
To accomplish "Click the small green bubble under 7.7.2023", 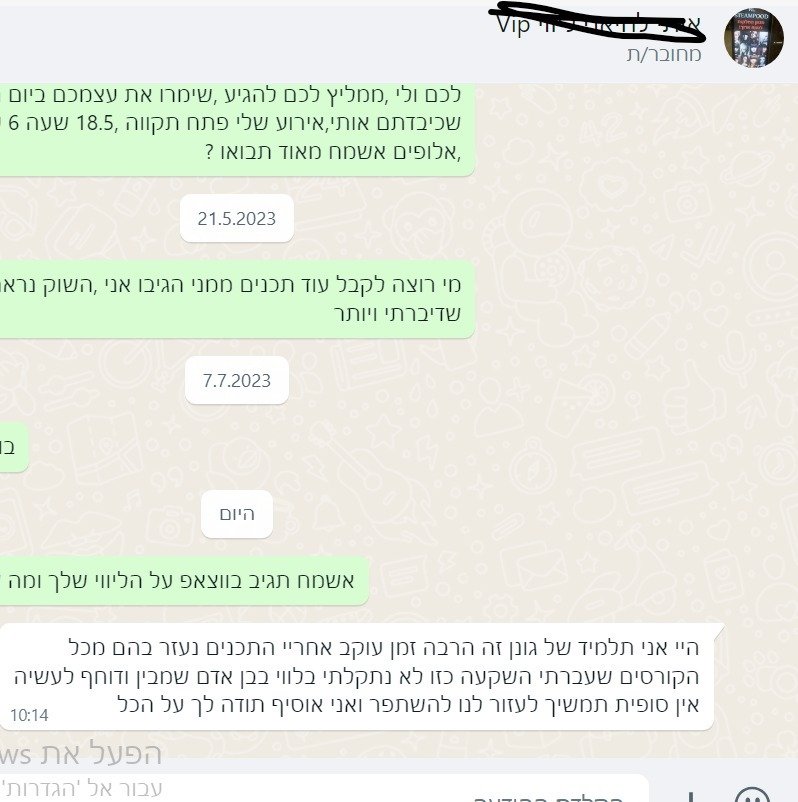I will (14, 447).
